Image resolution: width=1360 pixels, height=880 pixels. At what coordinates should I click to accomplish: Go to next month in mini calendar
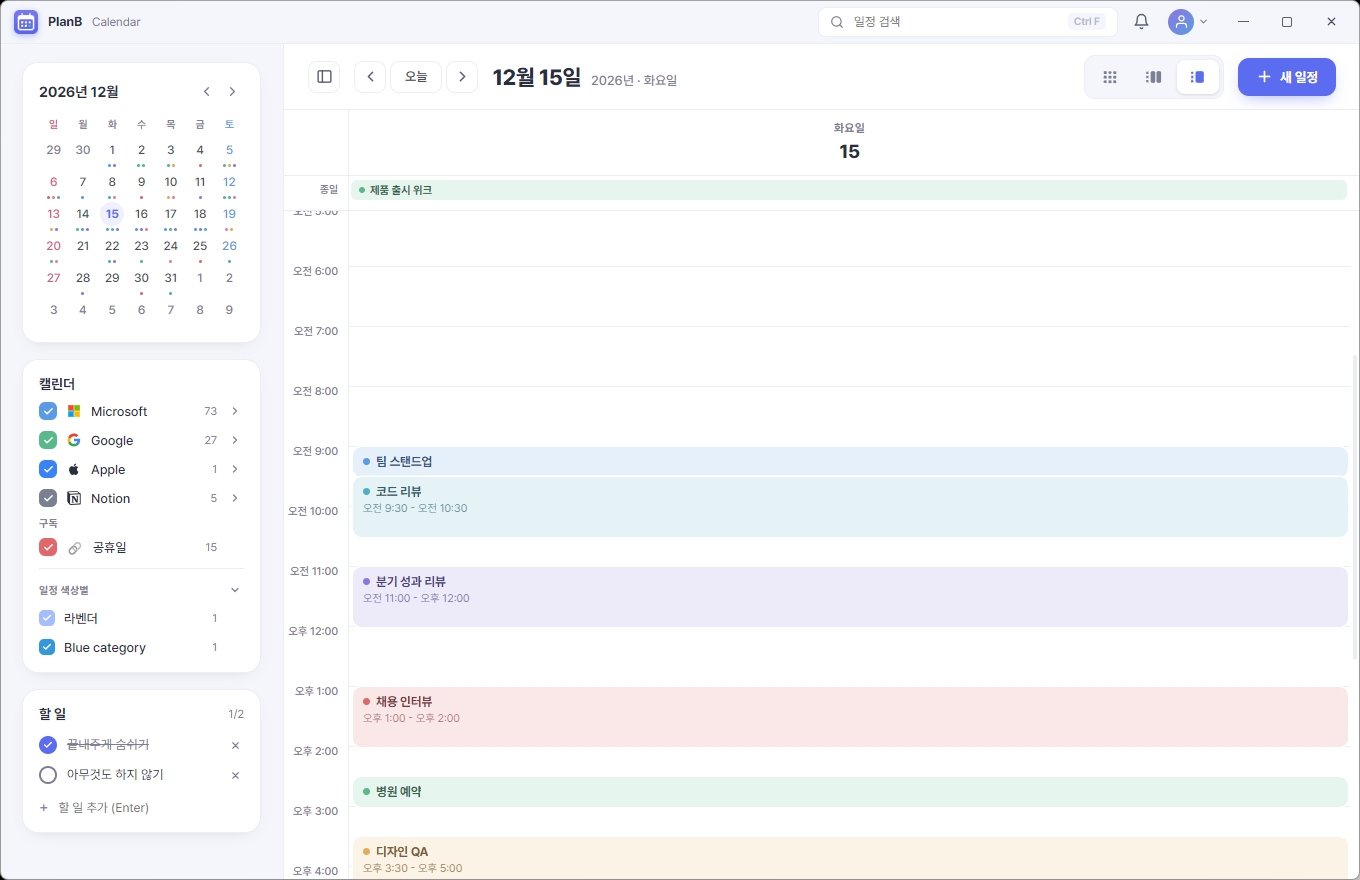232,92
